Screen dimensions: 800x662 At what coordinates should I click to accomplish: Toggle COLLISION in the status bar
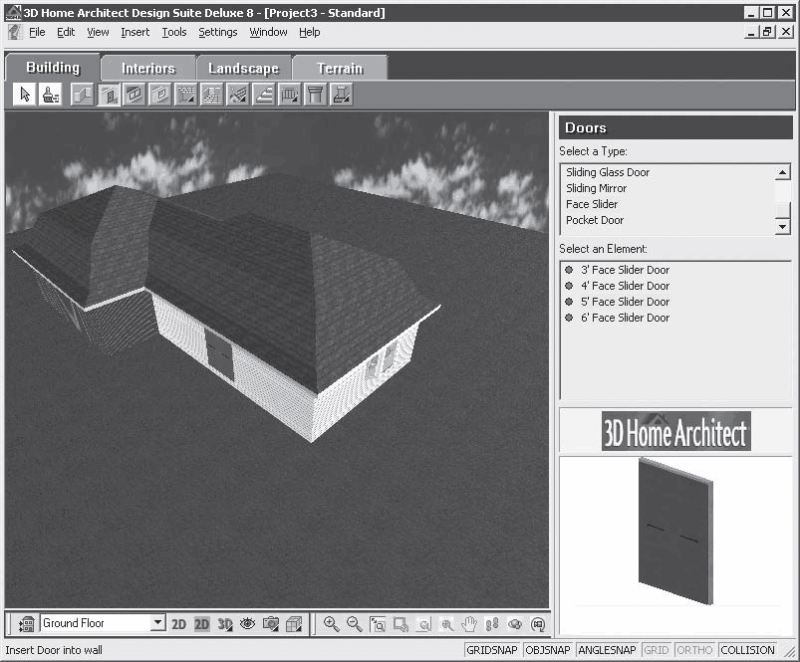pos(747,650)
